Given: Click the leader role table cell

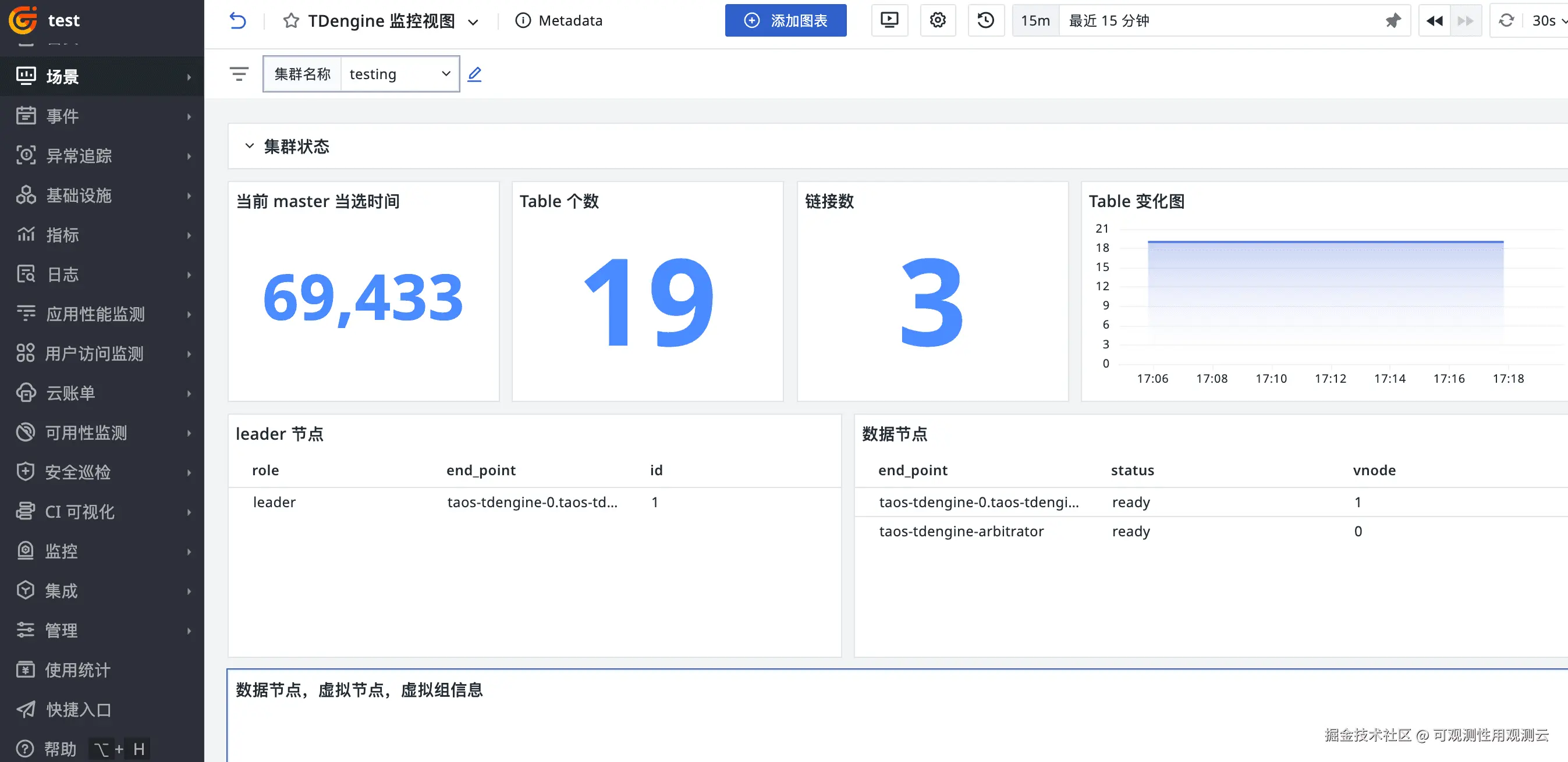Looking at the screenshot, I should click(275, 502).
